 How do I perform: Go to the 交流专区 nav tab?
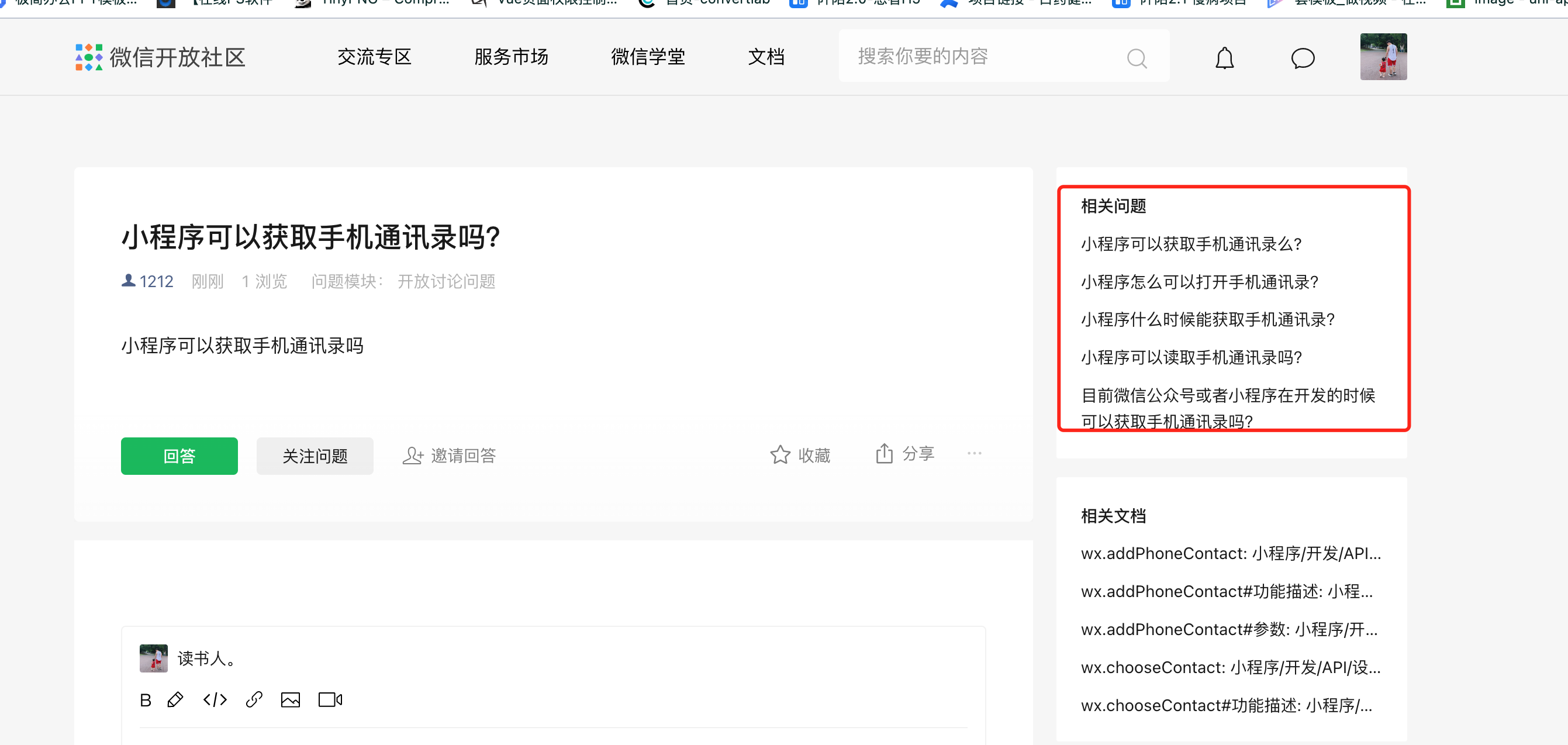click(374, 57)
